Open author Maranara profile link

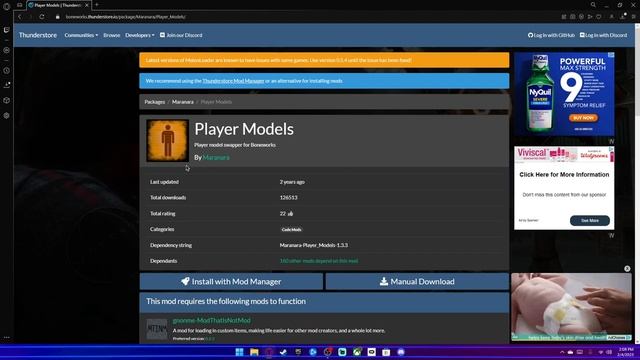216,157
